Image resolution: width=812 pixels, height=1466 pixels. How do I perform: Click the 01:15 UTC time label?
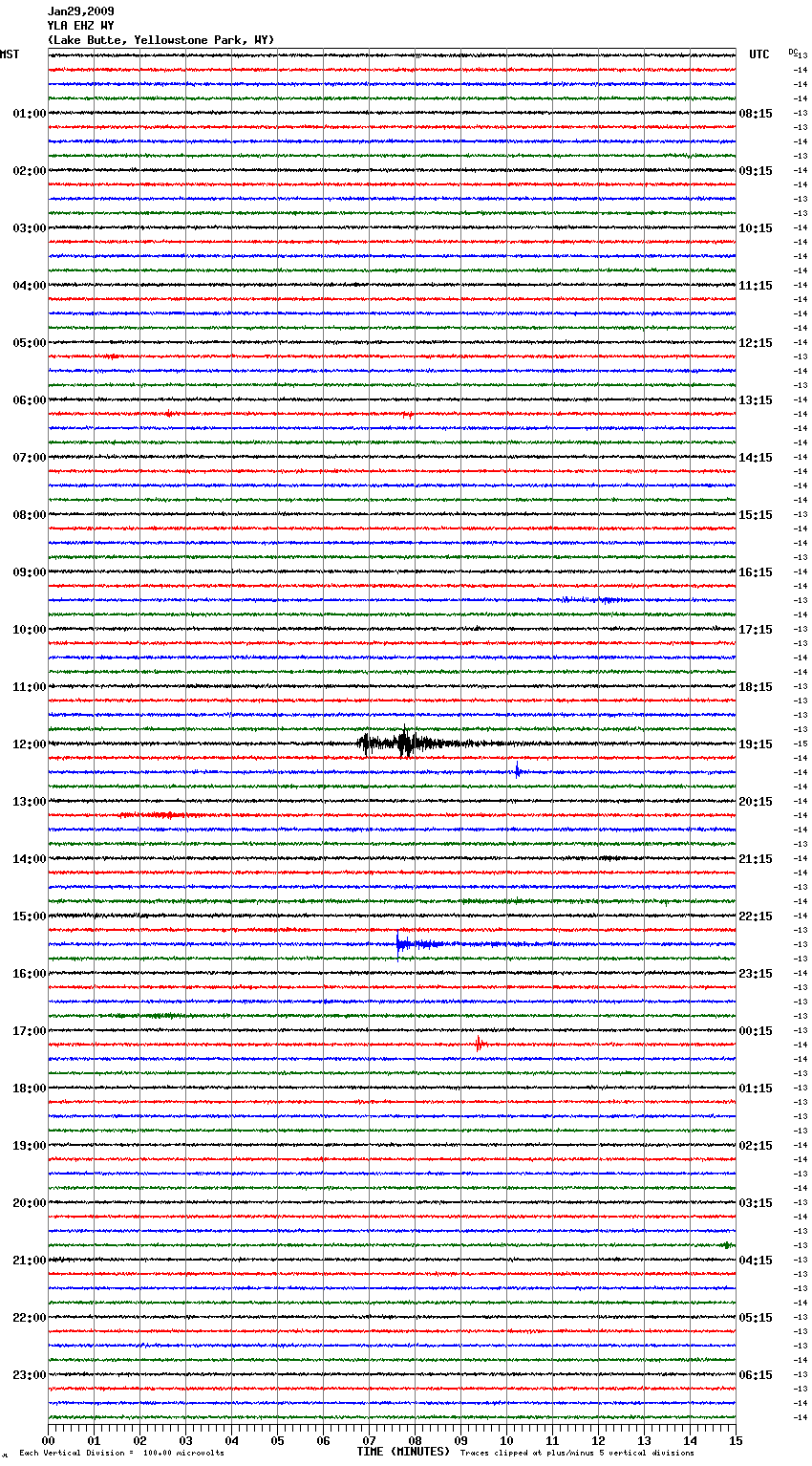point(756,1089)
